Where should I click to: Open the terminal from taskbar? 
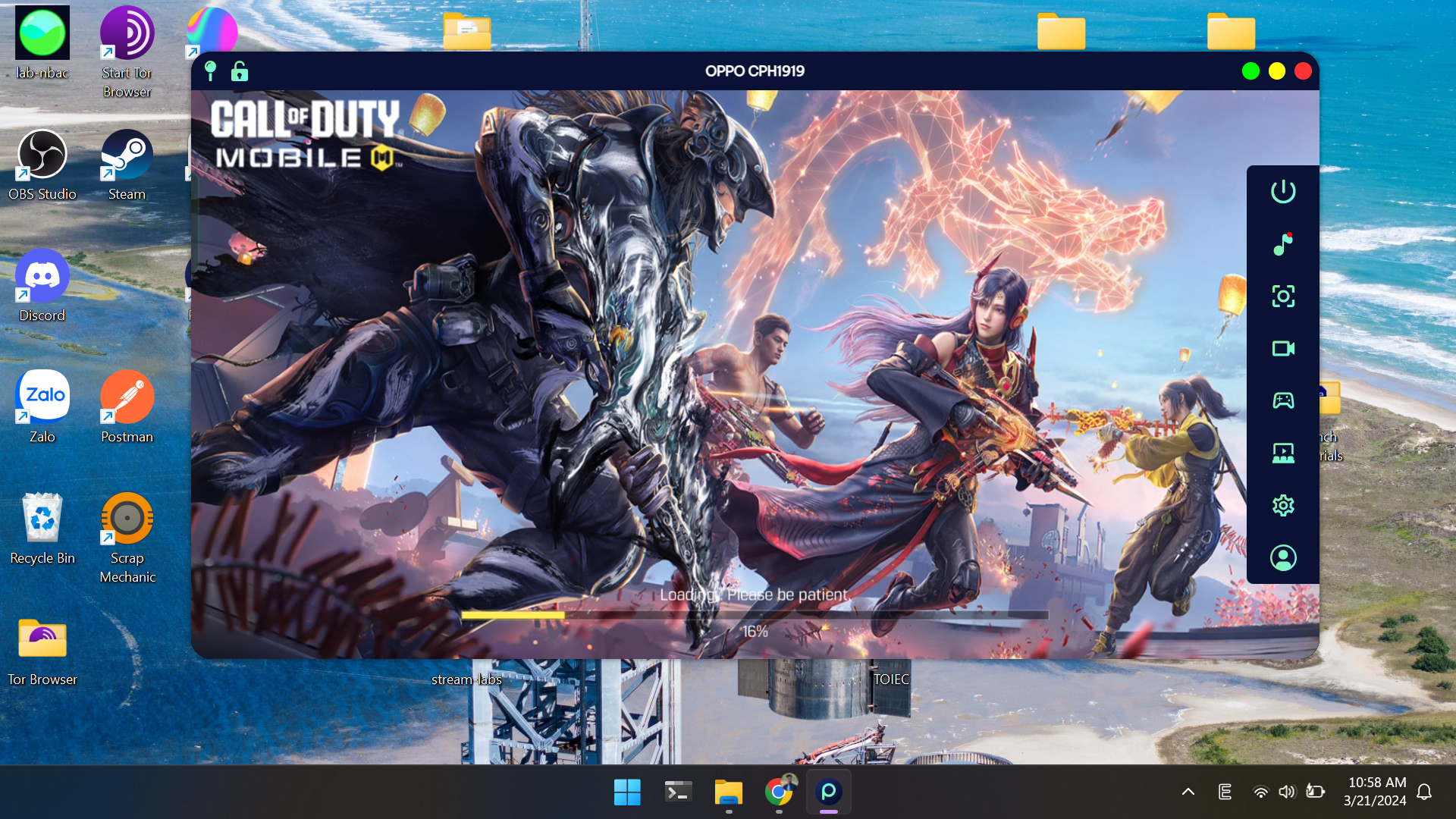678,792
